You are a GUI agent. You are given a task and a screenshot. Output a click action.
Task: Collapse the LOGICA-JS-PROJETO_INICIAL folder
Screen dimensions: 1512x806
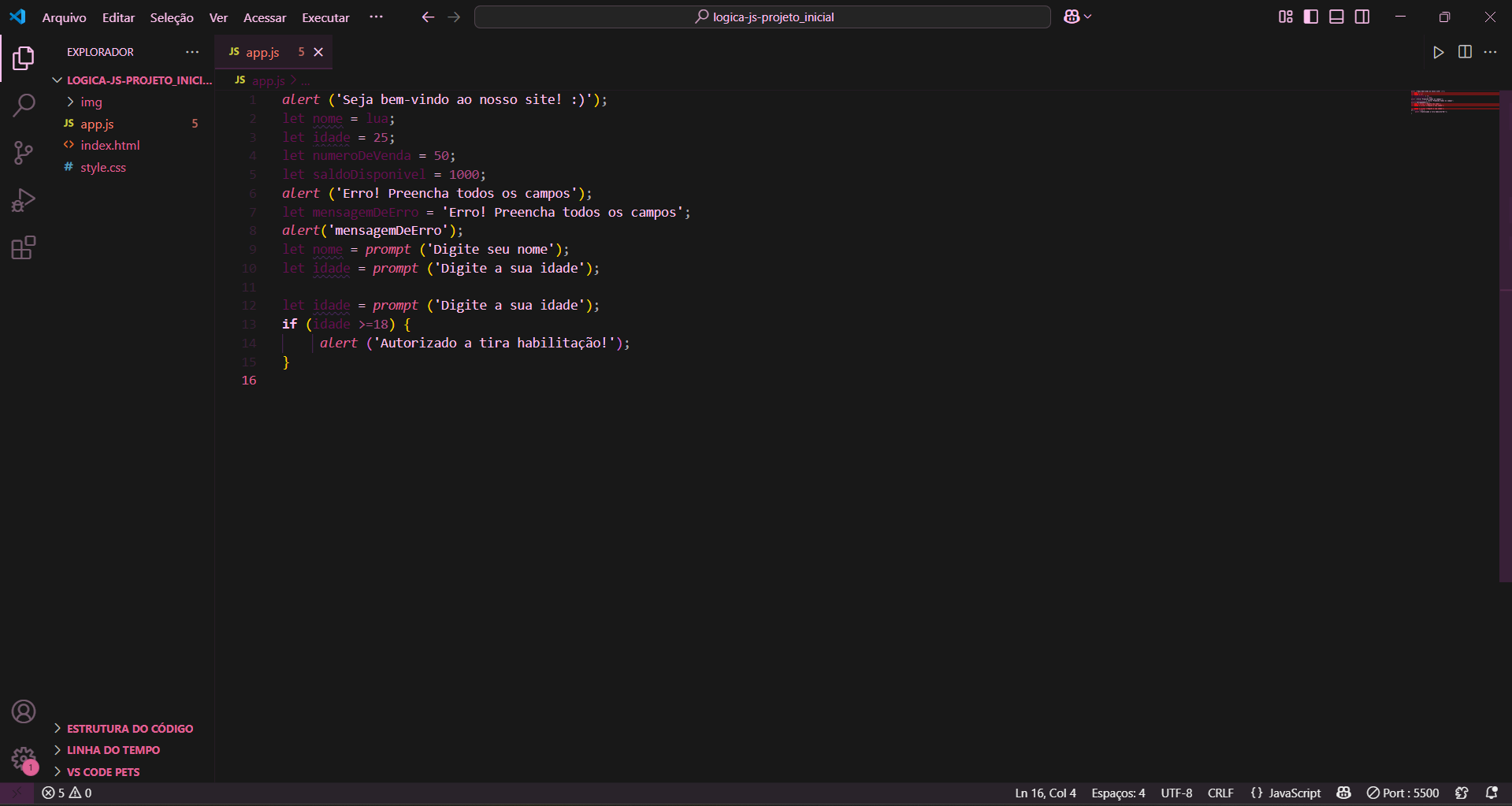[132, 80]
